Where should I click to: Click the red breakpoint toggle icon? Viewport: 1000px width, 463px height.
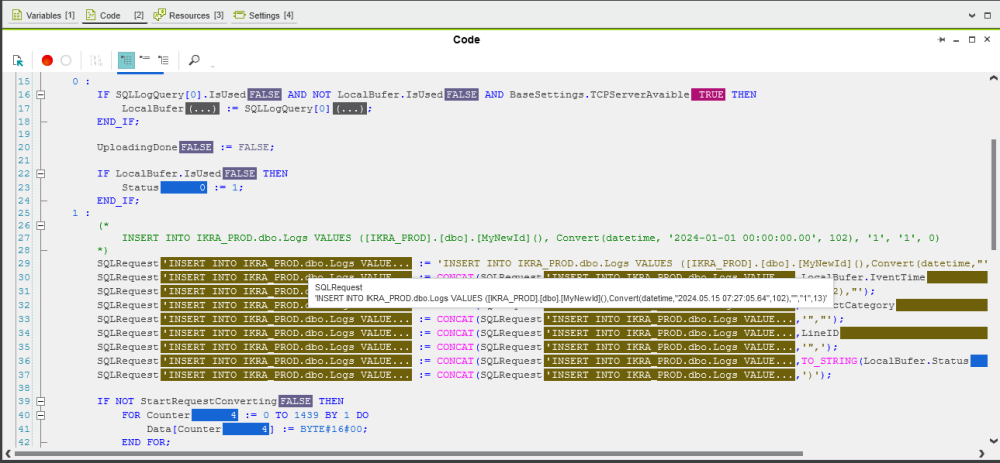click(x=47, y=60)
